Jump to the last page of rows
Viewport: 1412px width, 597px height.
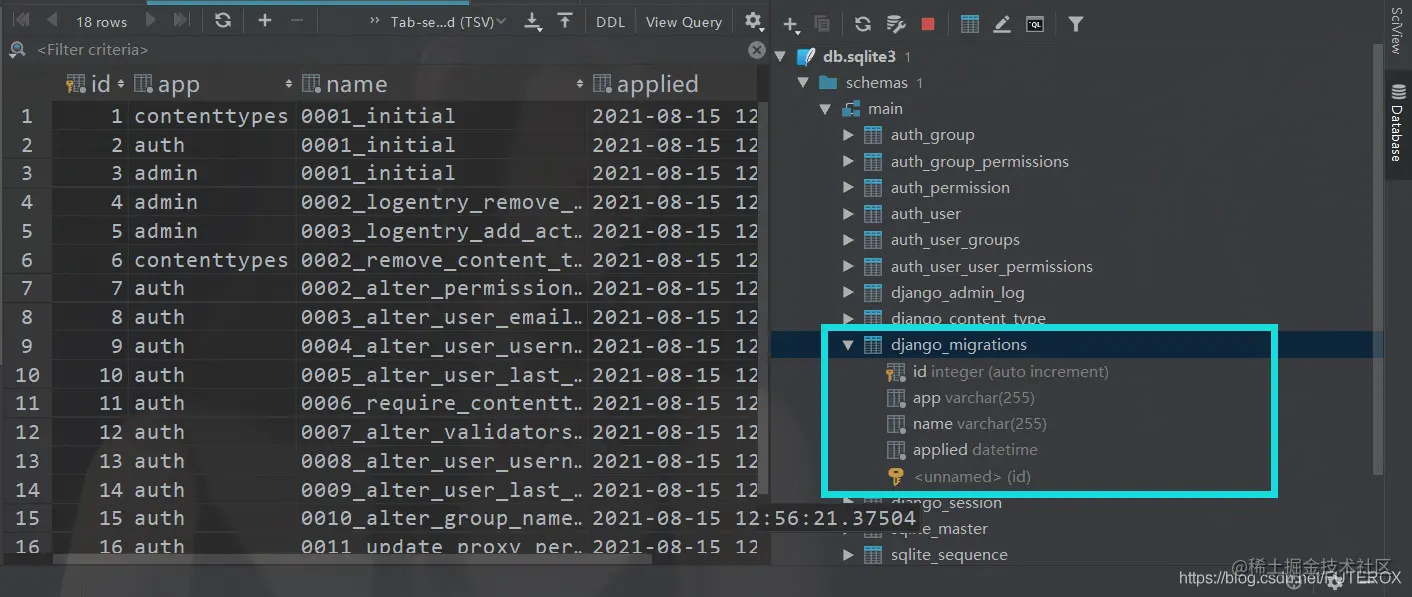point(181,21)
